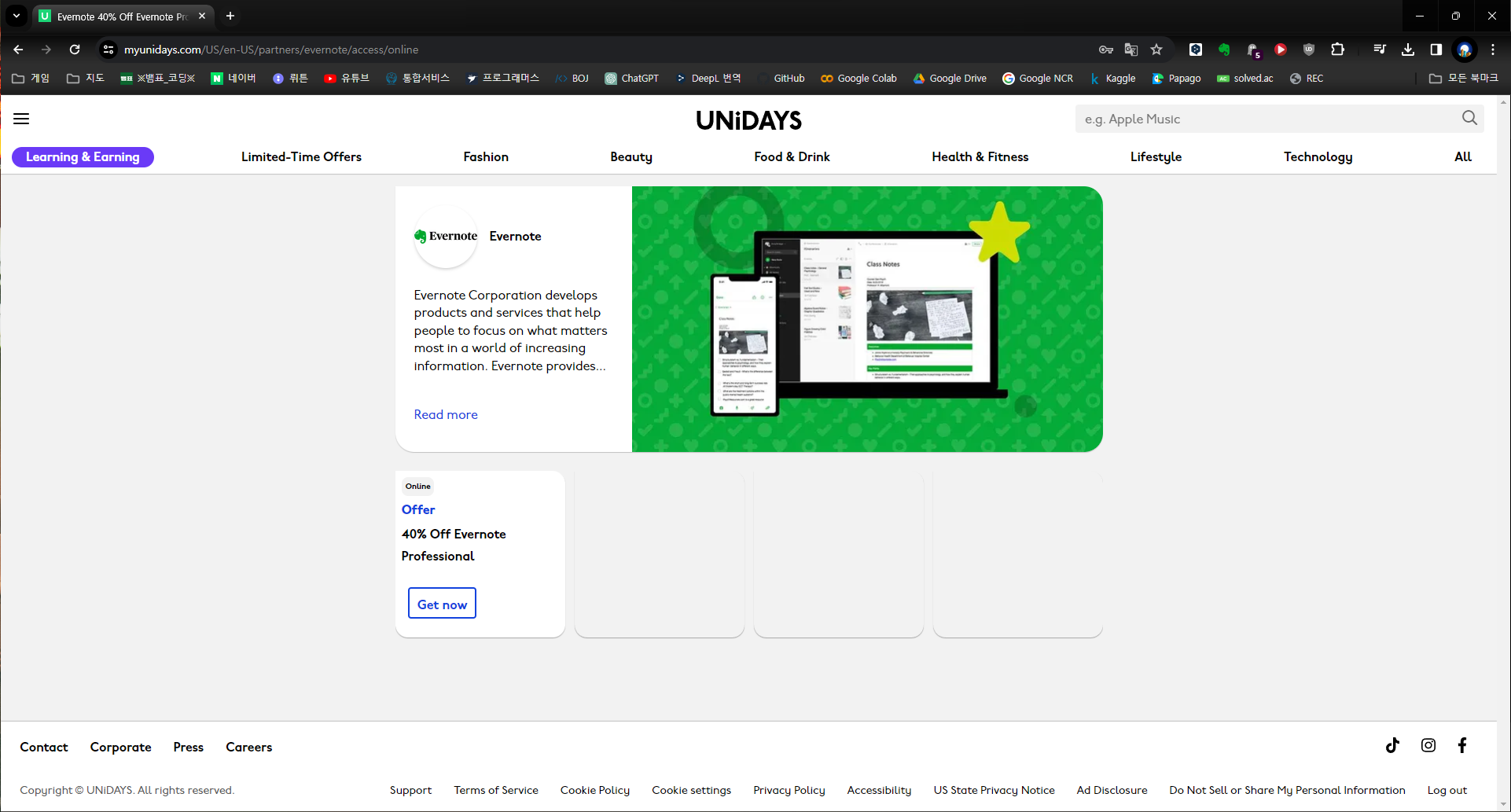Open the Technology category
This screenshot has height=812, width=1511.
click(1318, 156)
